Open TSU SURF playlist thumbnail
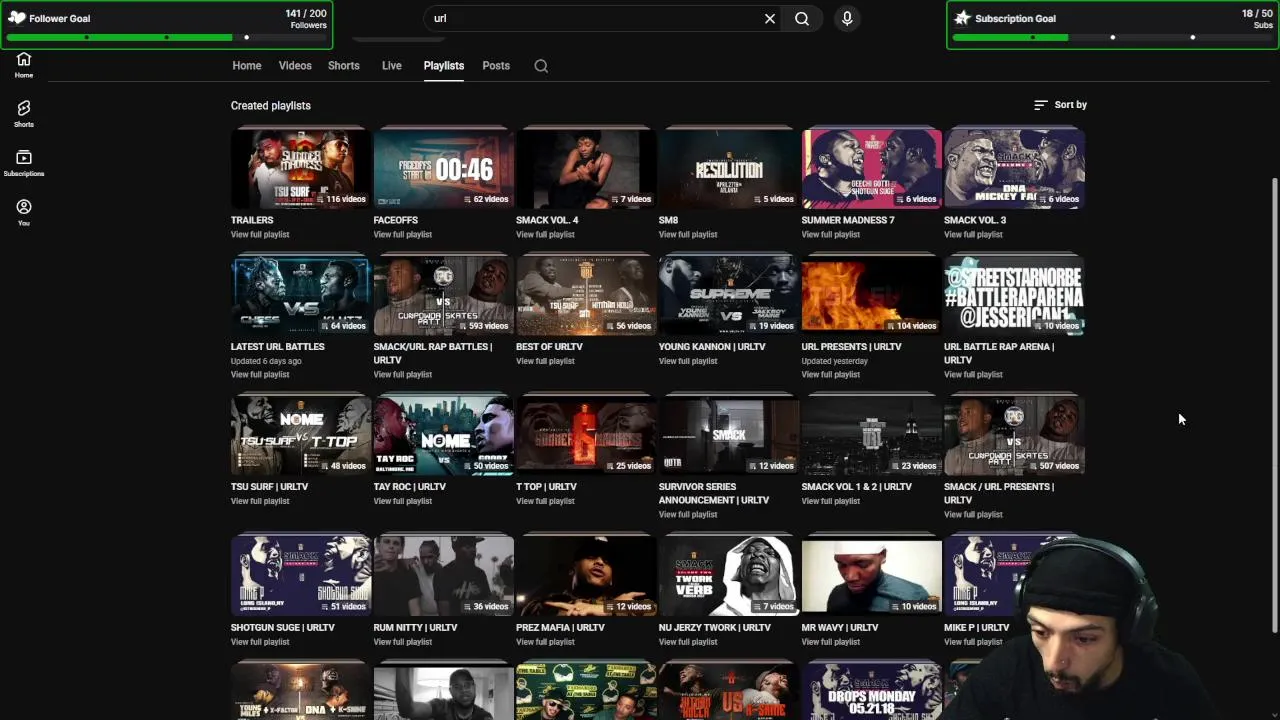Screen dimensions: 1280x720 [x=301, y=435]
